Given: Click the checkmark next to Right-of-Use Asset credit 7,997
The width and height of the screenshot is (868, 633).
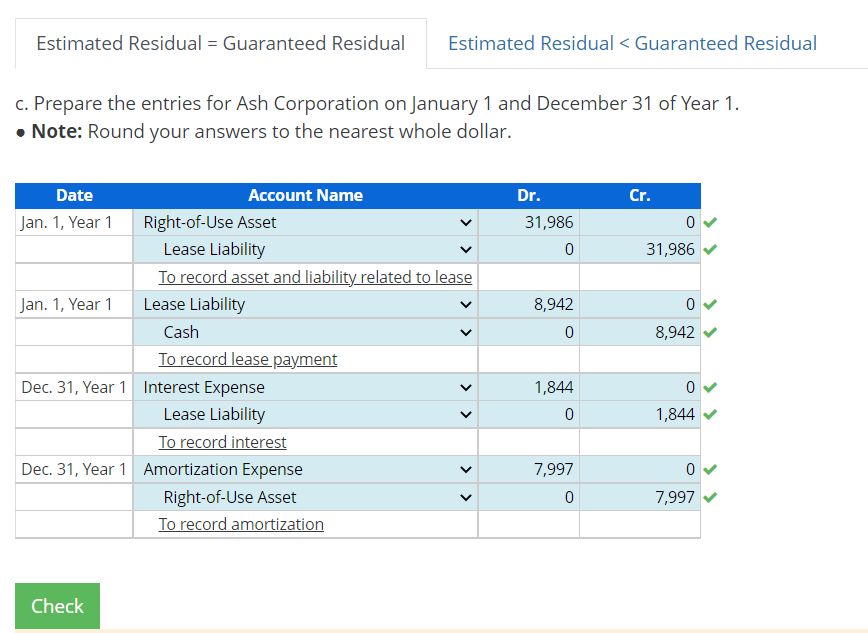Looking at the screenshot, I should 710,497.
